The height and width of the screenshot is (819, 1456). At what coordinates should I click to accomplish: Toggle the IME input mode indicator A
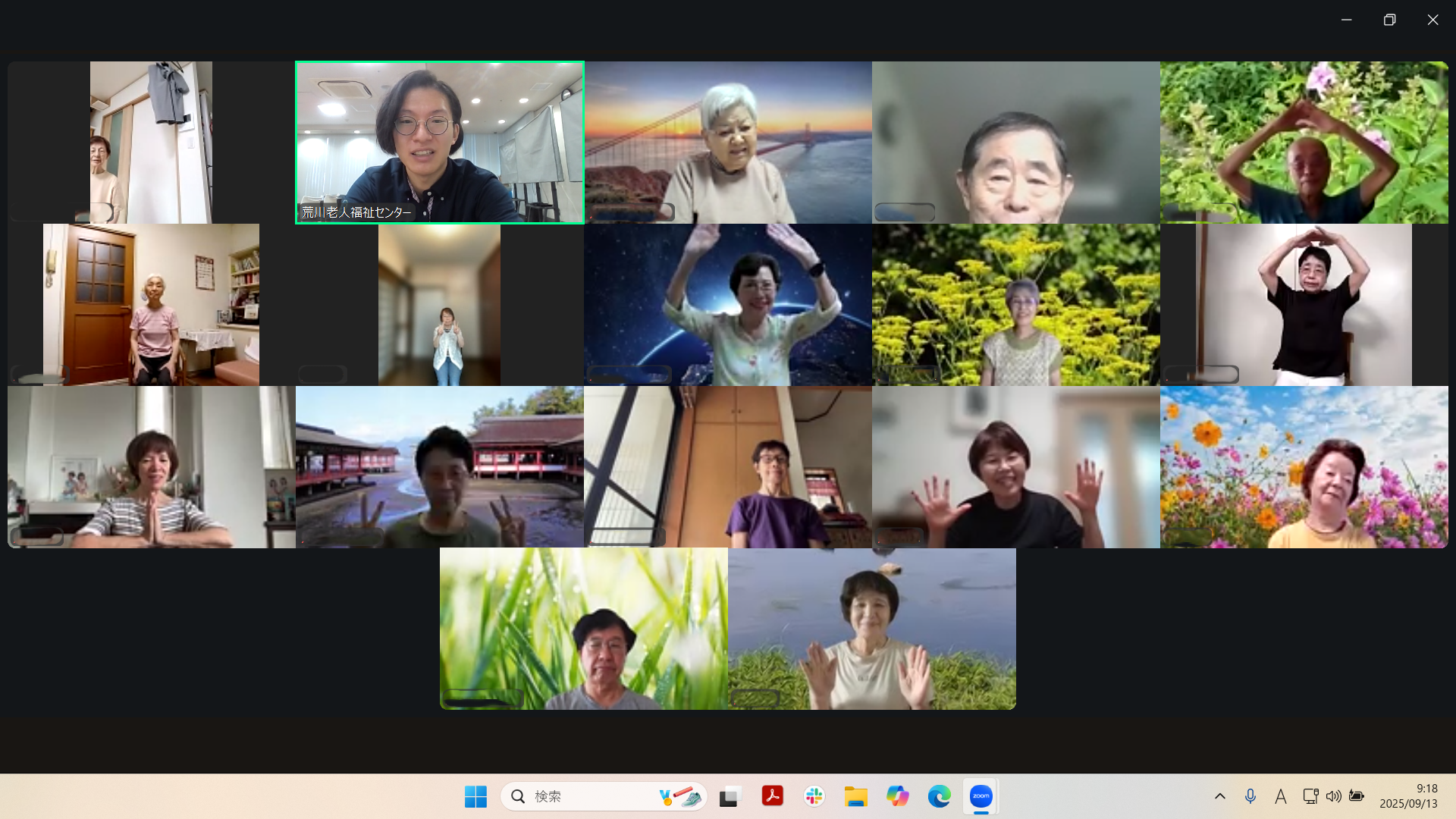(1281, 796)
